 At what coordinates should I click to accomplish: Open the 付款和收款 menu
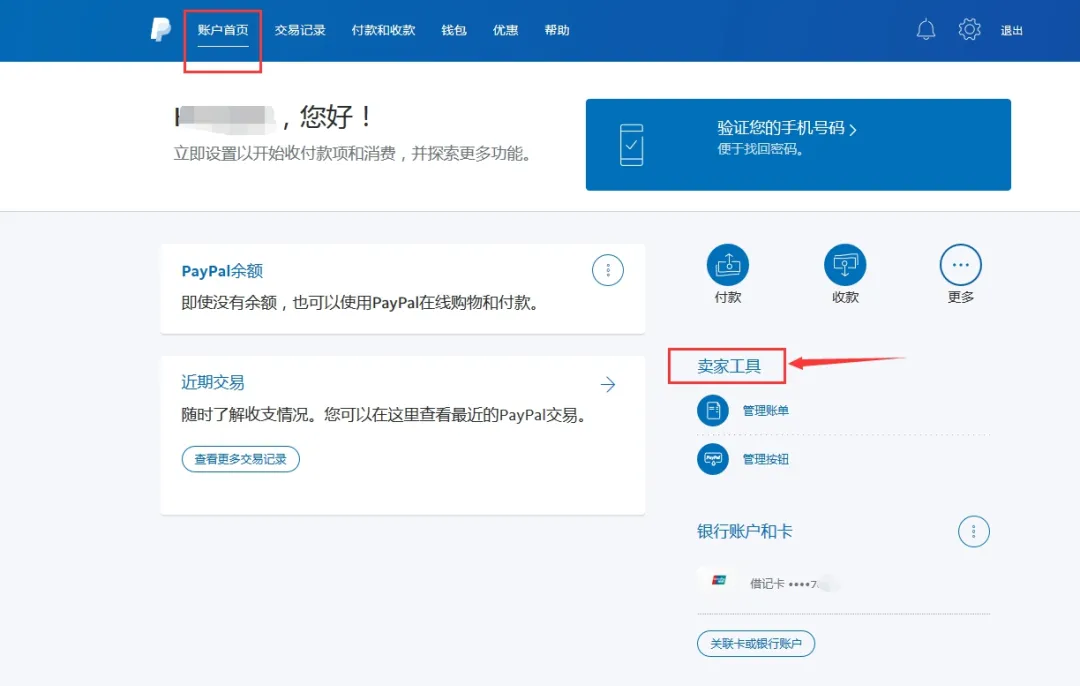coord(382,29)
